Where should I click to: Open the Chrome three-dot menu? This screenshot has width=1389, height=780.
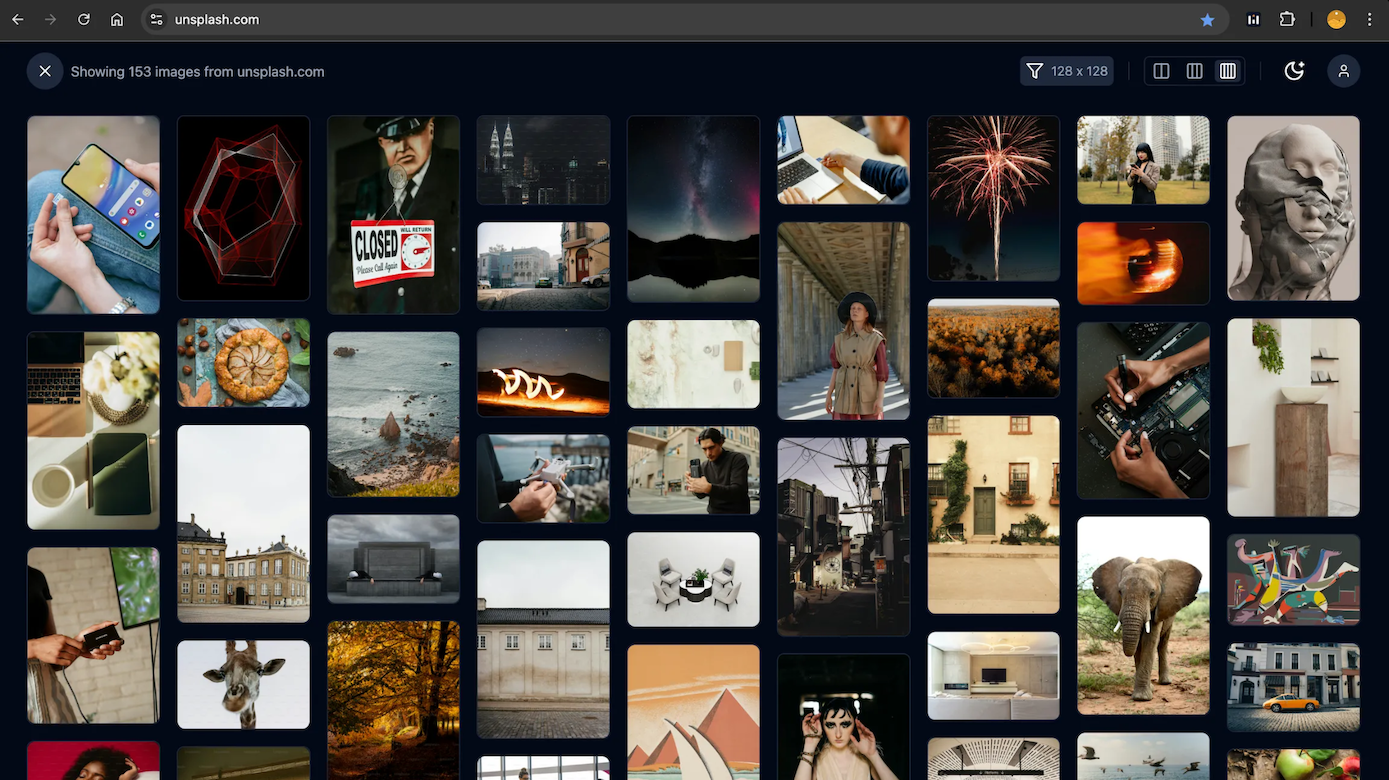pyautogui.click(x=1369, y=19)
